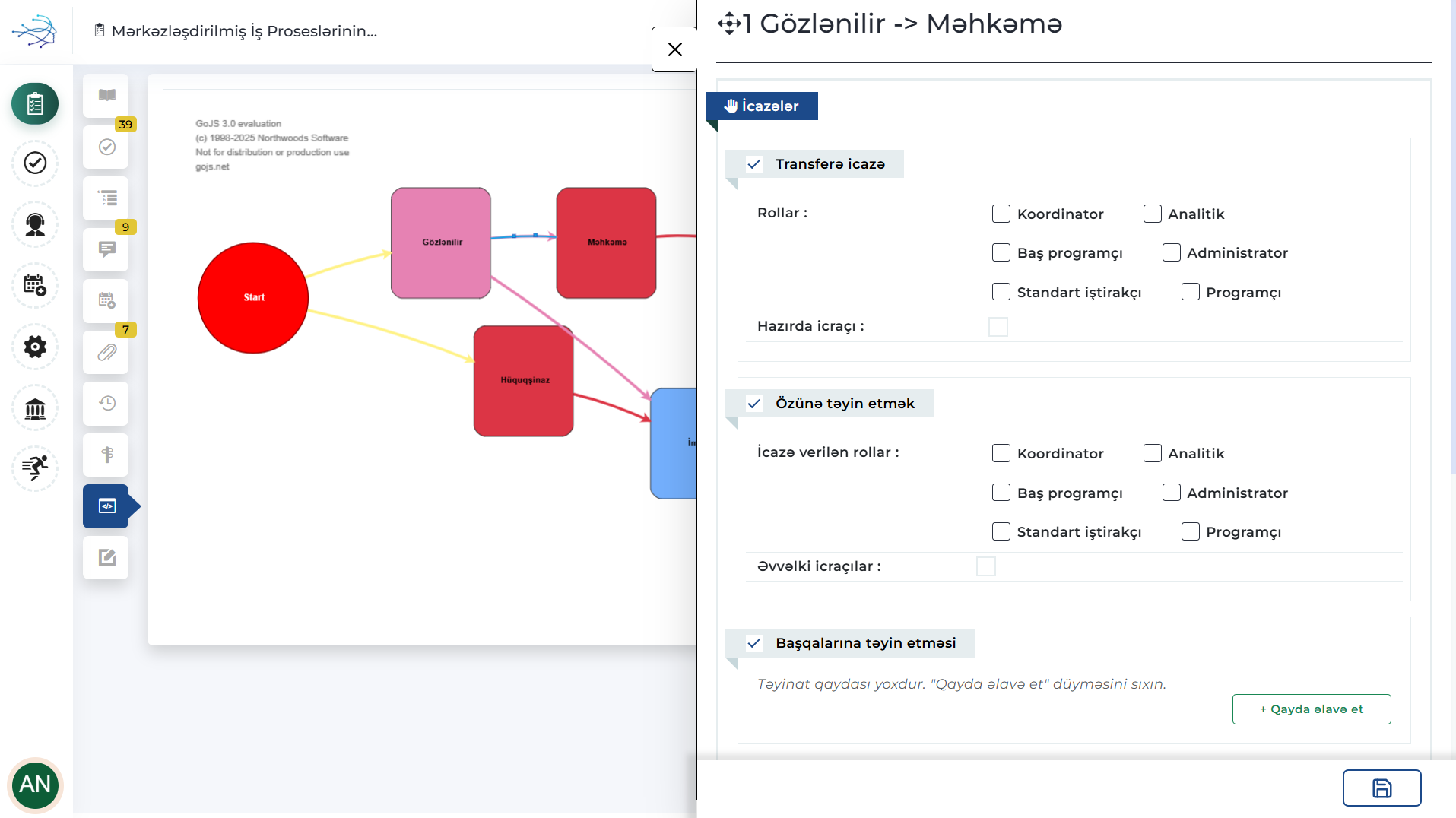The height and width of the screenshot is (818, 1456).
Task: Open the bank building sidebar icon
Action: tap(35, 408)
